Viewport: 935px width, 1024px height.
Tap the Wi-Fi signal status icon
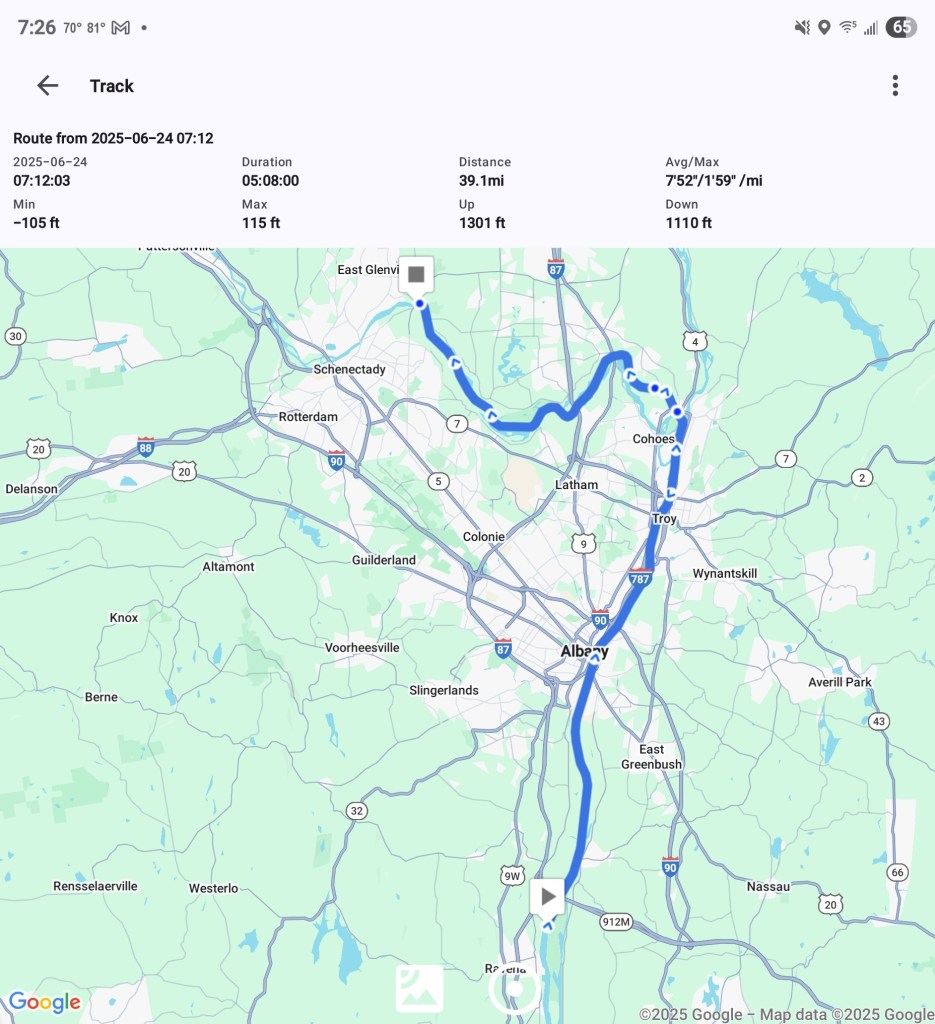point(848,27)
